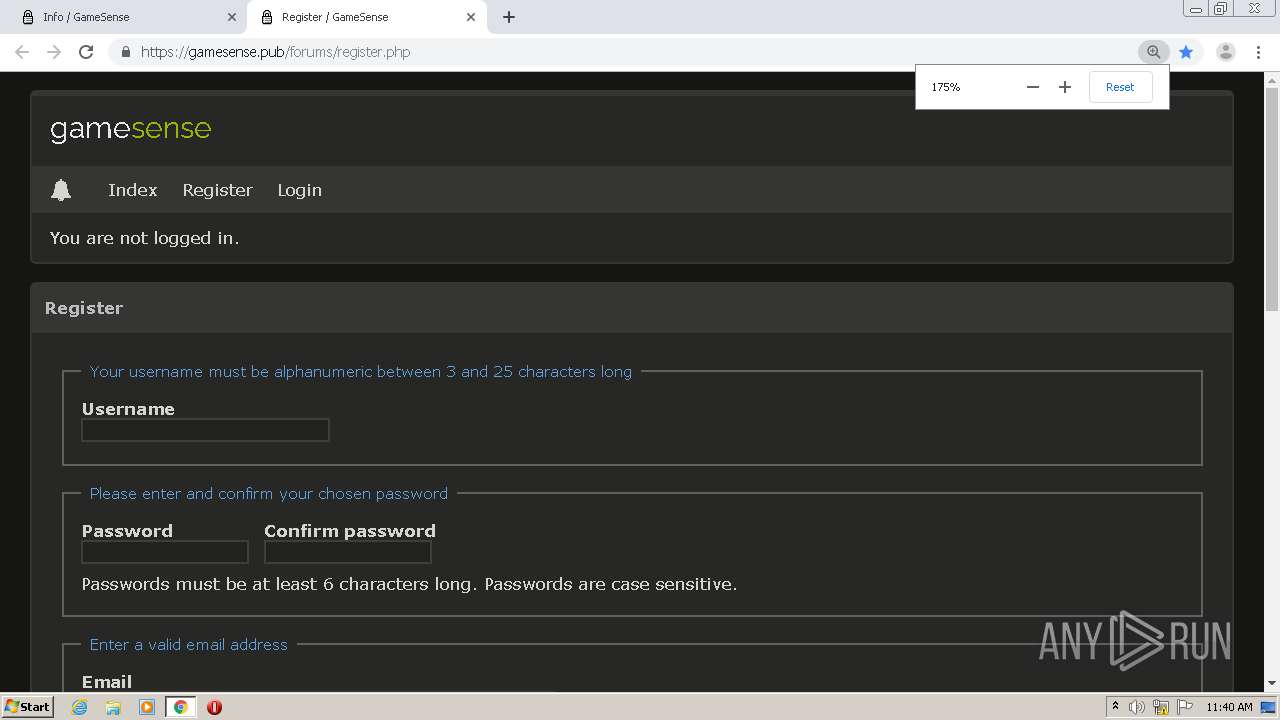The height and width of the screenshot is (720, 1280).
Task: Reload the page
Action: (x=86, y=52)
